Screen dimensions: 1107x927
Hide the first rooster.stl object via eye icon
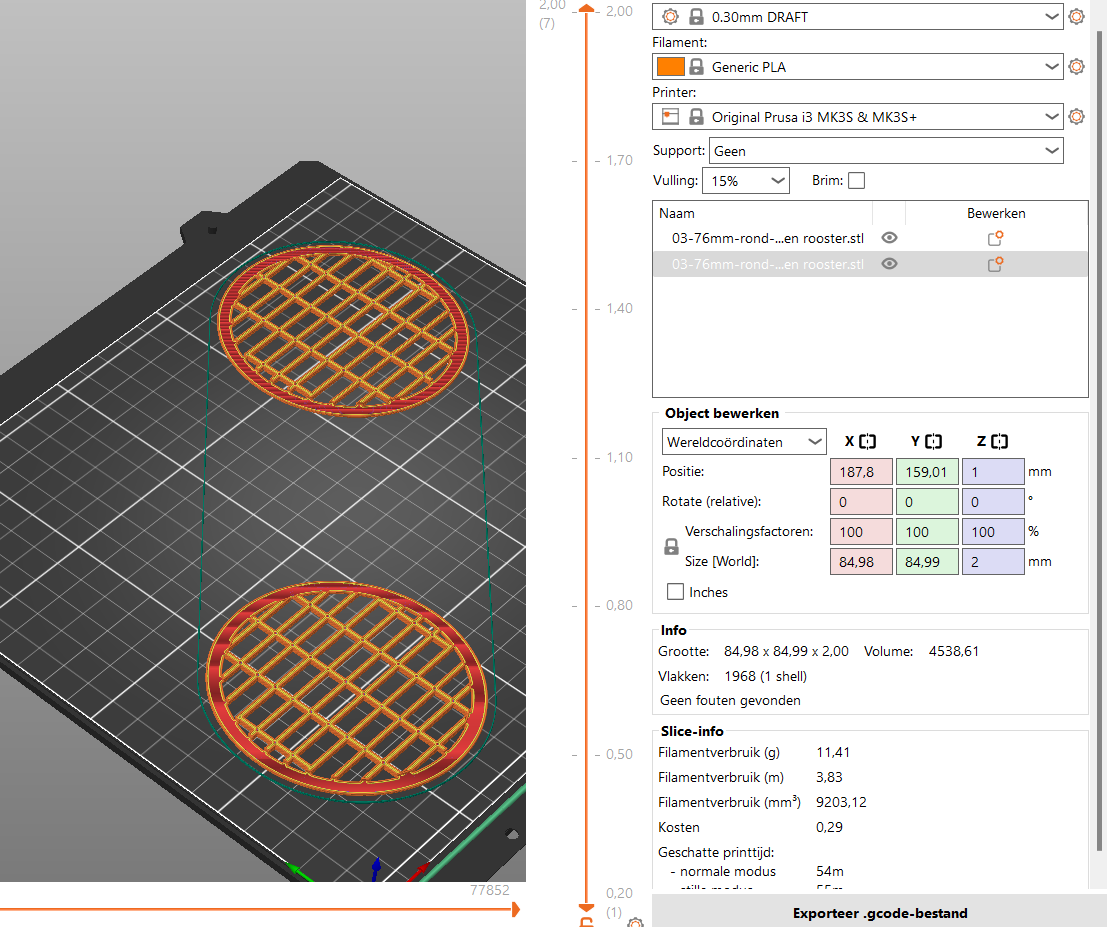[889, 238]
